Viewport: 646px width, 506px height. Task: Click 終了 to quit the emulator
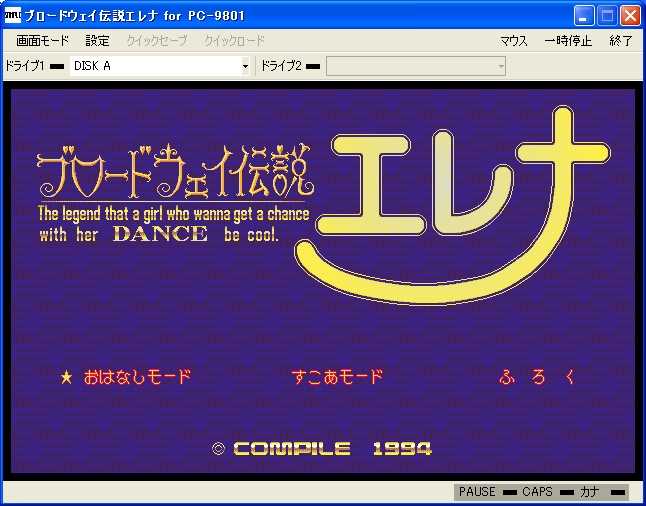pyautogui.click(x=621, y=41)
